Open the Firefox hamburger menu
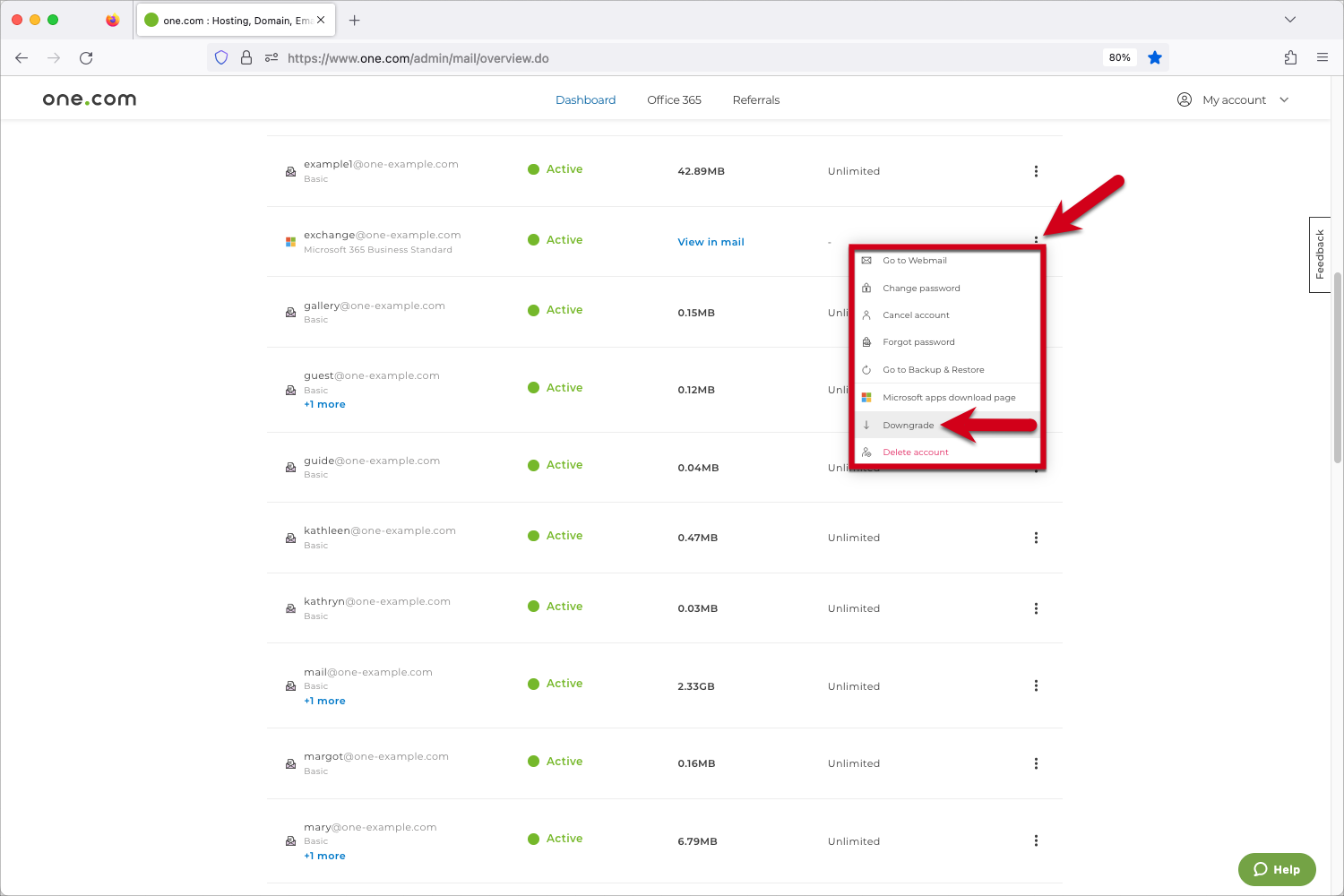This screenshot has width=1344, height=896. coord(1322,57)
